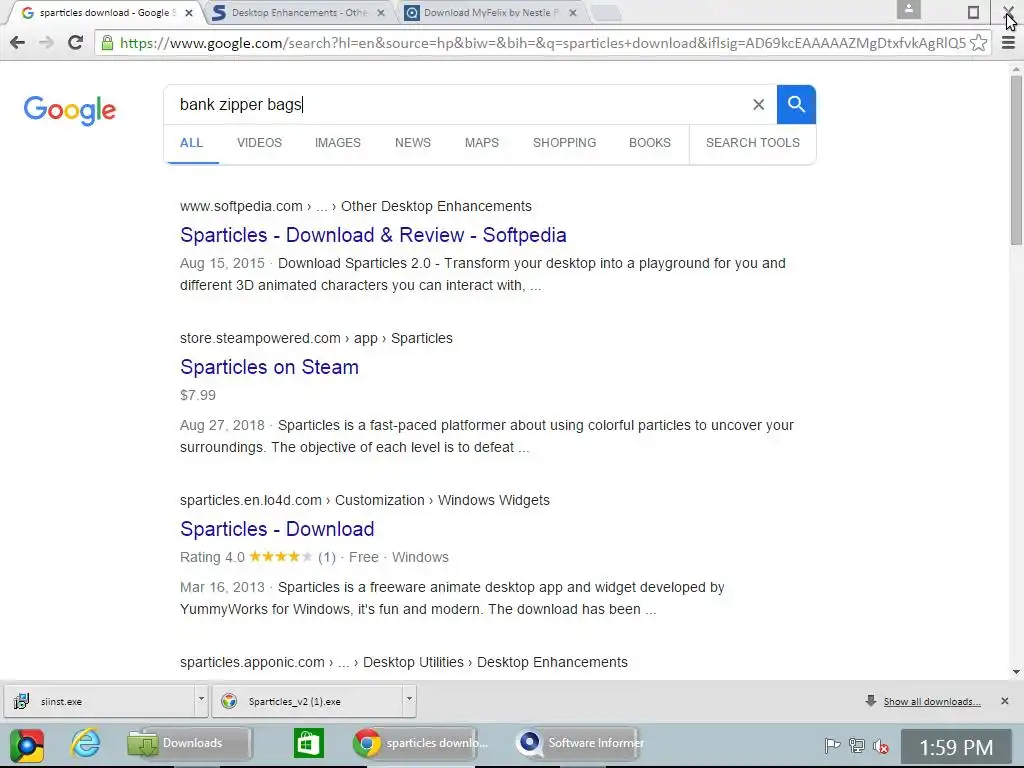Expand options arrow for Sparticles_v2 (1).exe
The height and width of the screenshot is (768, 1024).
click(x=409, y=699)
